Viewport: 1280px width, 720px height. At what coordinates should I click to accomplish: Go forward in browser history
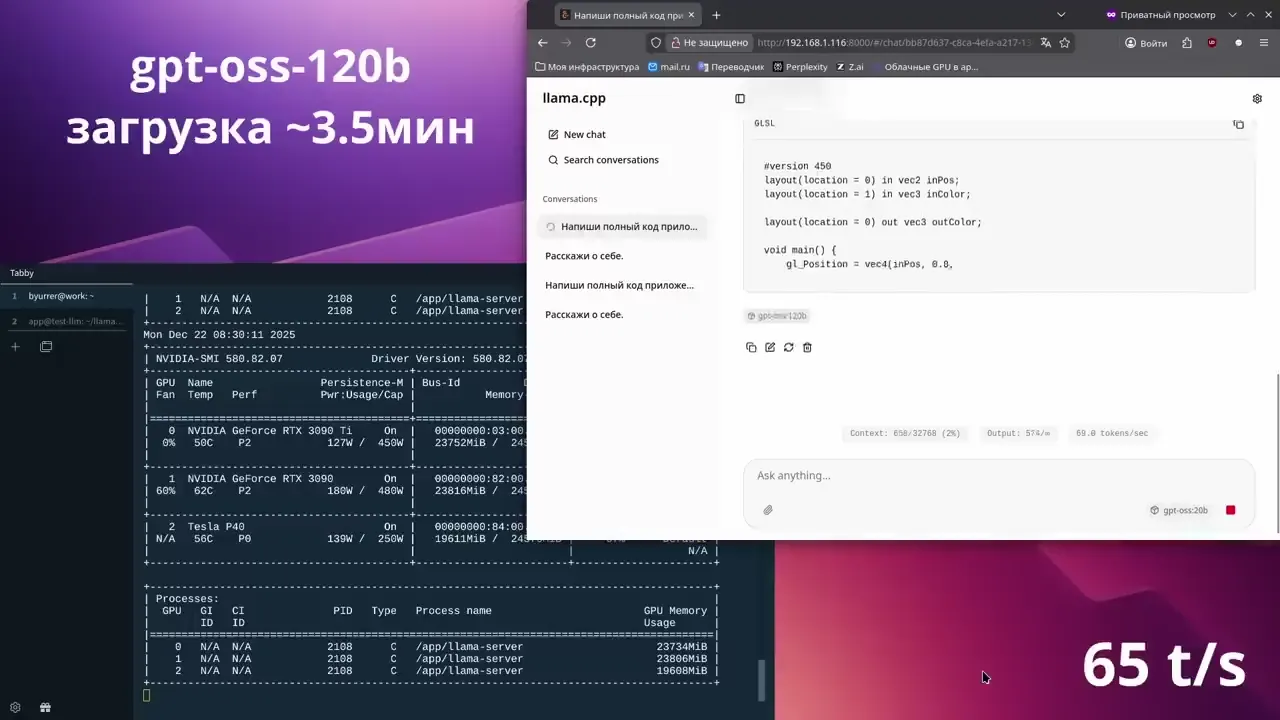tap(566, 43)
